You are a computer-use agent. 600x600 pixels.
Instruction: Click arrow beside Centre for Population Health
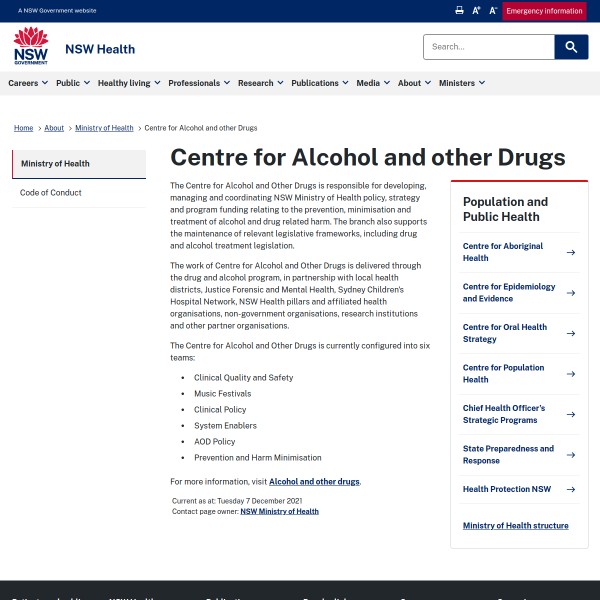coord(571,374)
